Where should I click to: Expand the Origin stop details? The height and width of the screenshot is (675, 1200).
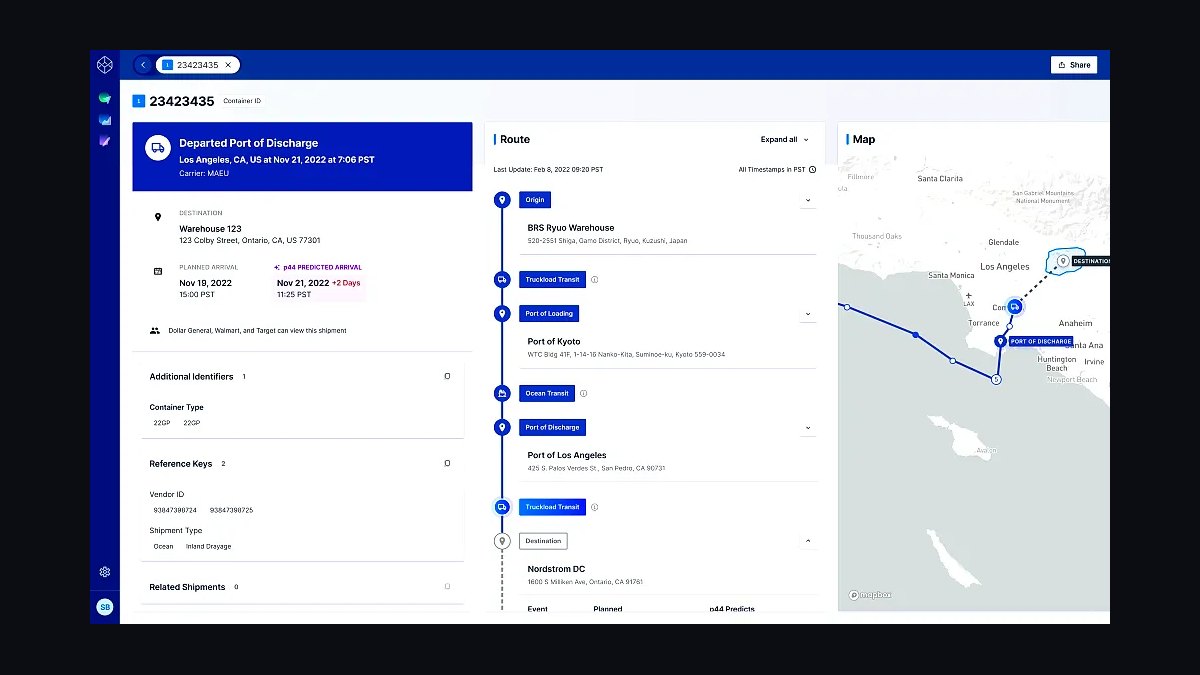[x=808, y=200]
